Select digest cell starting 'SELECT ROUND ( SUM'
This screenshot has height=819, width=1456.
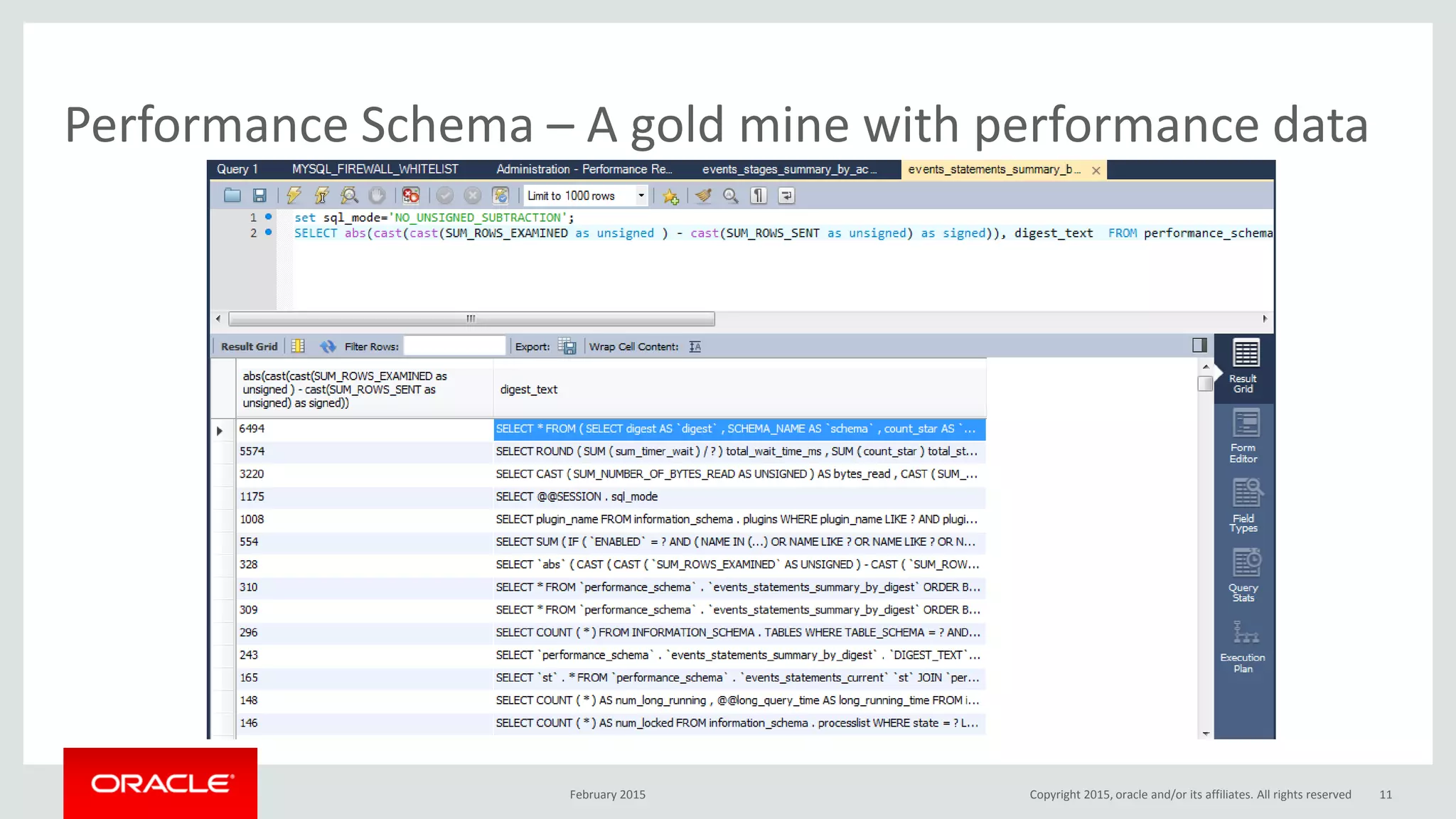coord(739,451)
